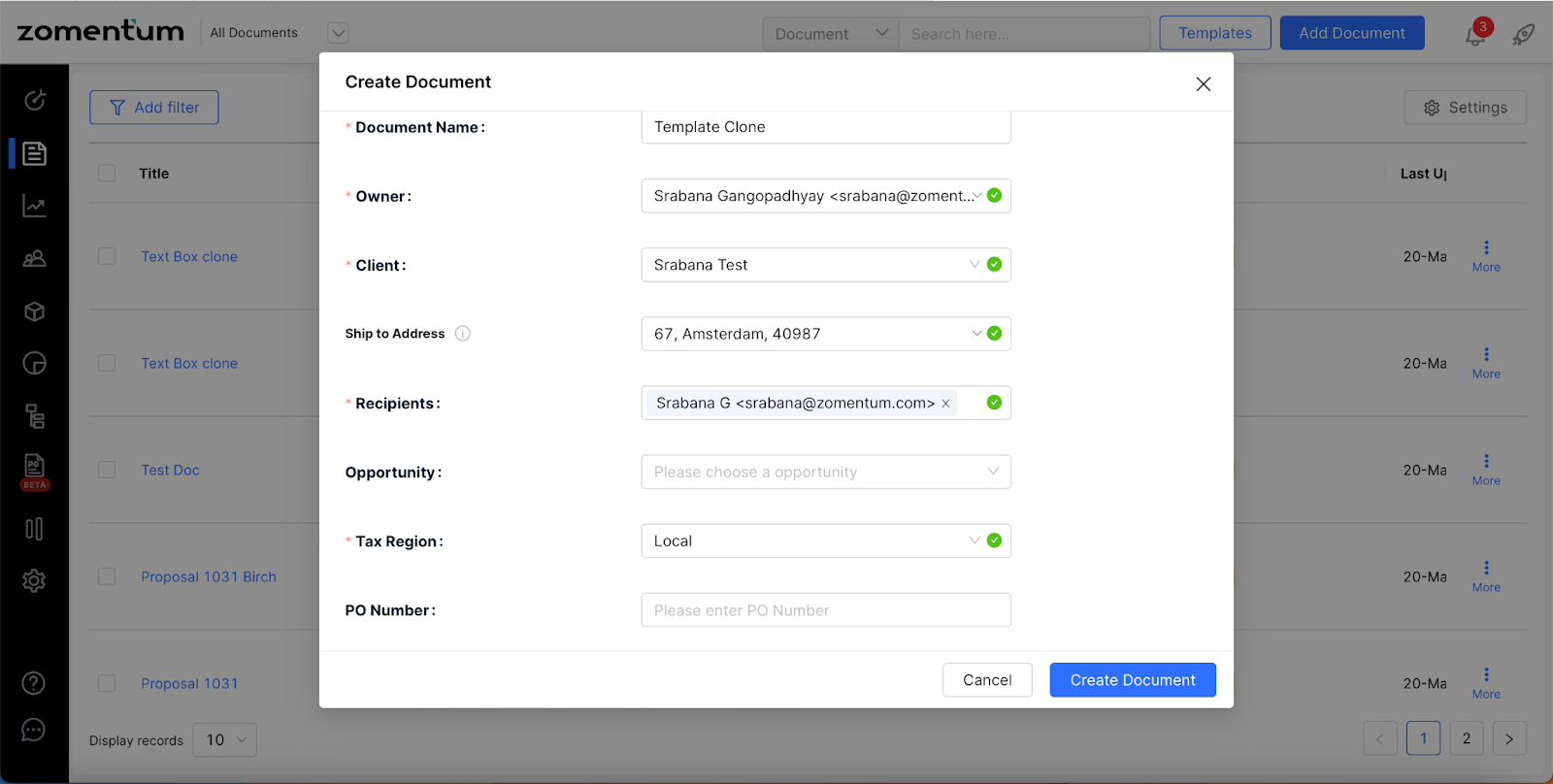Open the Documents icon in sidebar
The image size is (1553, 784).
pos(35,153)
